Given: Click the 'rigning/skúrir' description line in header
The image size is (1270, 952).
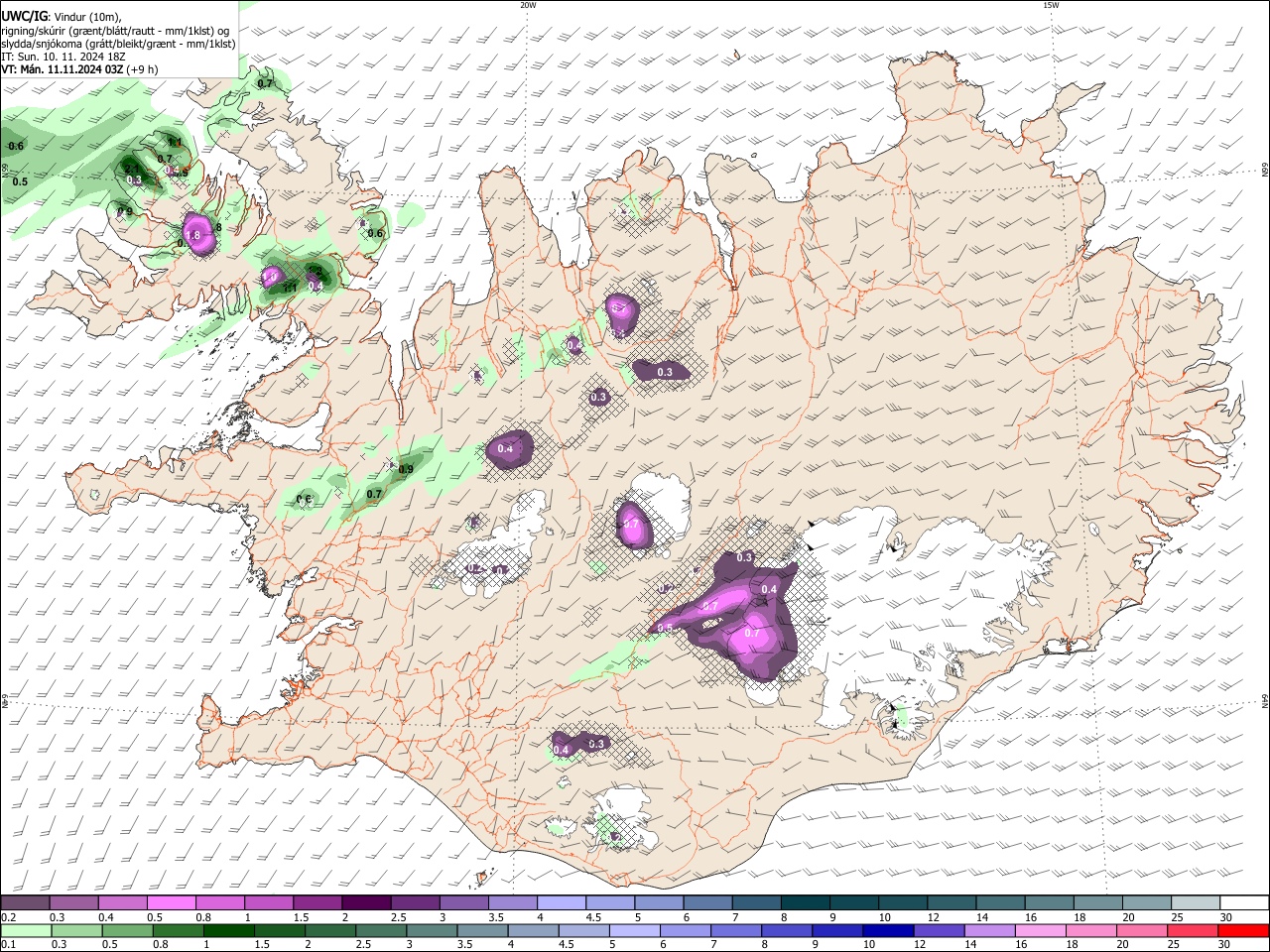Looking at the screenshot, I should pos(116,30).
